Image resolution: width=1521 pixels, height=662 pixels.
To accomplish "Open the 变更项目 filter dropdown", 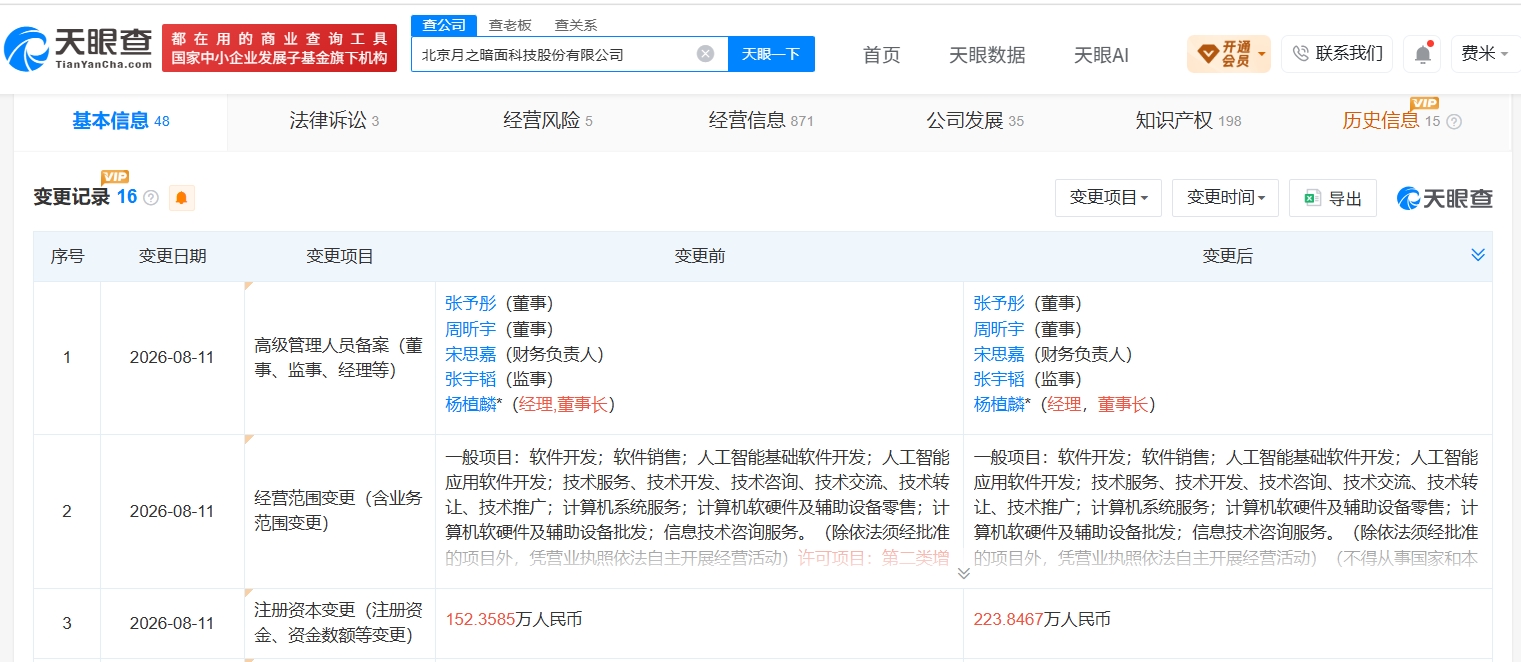I will click(1108, 198).
